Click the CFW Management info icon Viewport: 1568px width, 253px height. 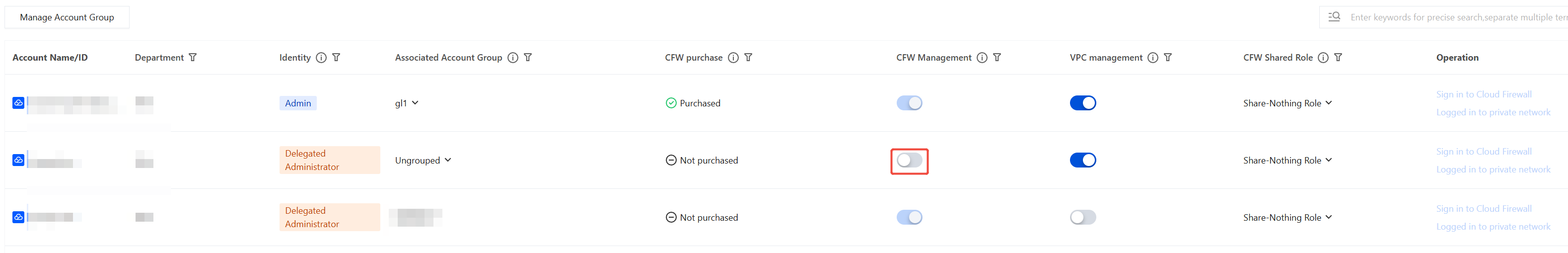pyautogui.click(x=982, y=57)
